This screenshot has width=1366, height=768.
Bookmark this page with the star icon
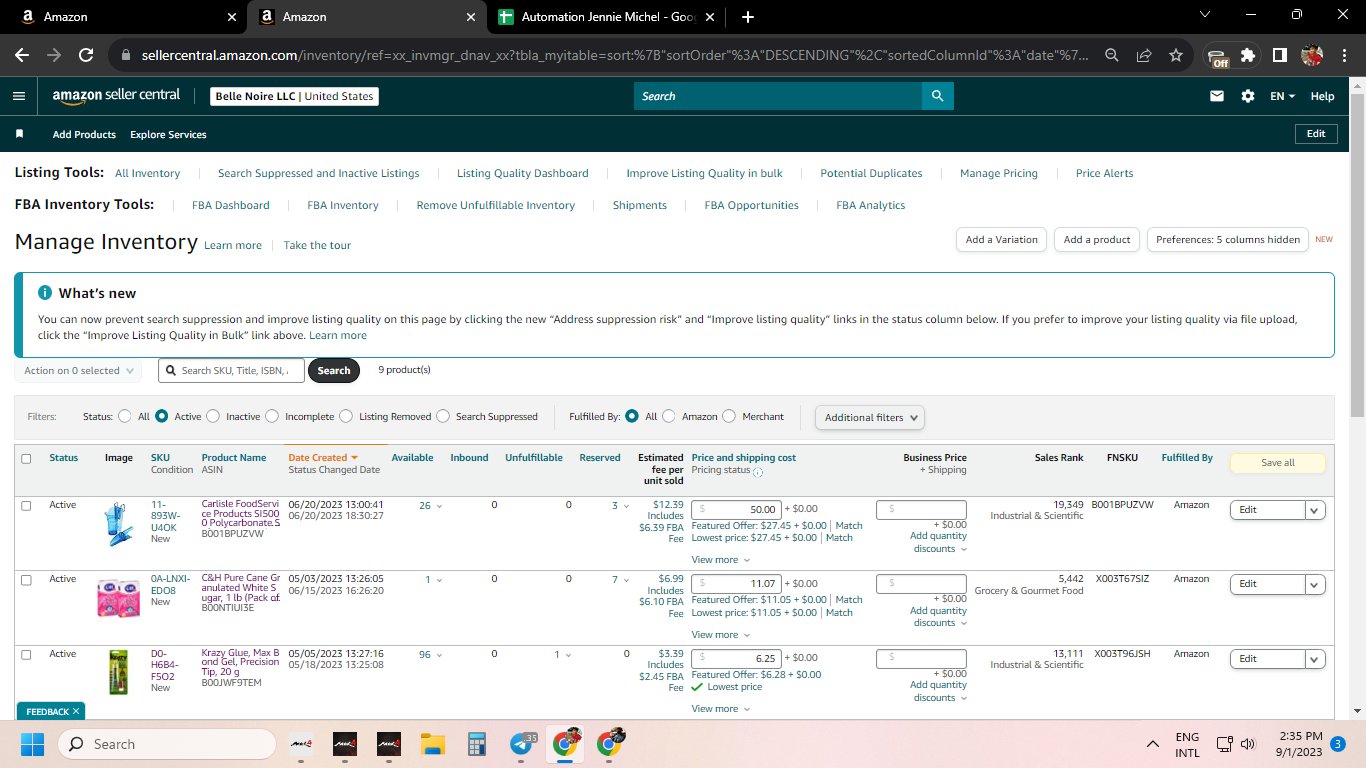click(1176, 55)
